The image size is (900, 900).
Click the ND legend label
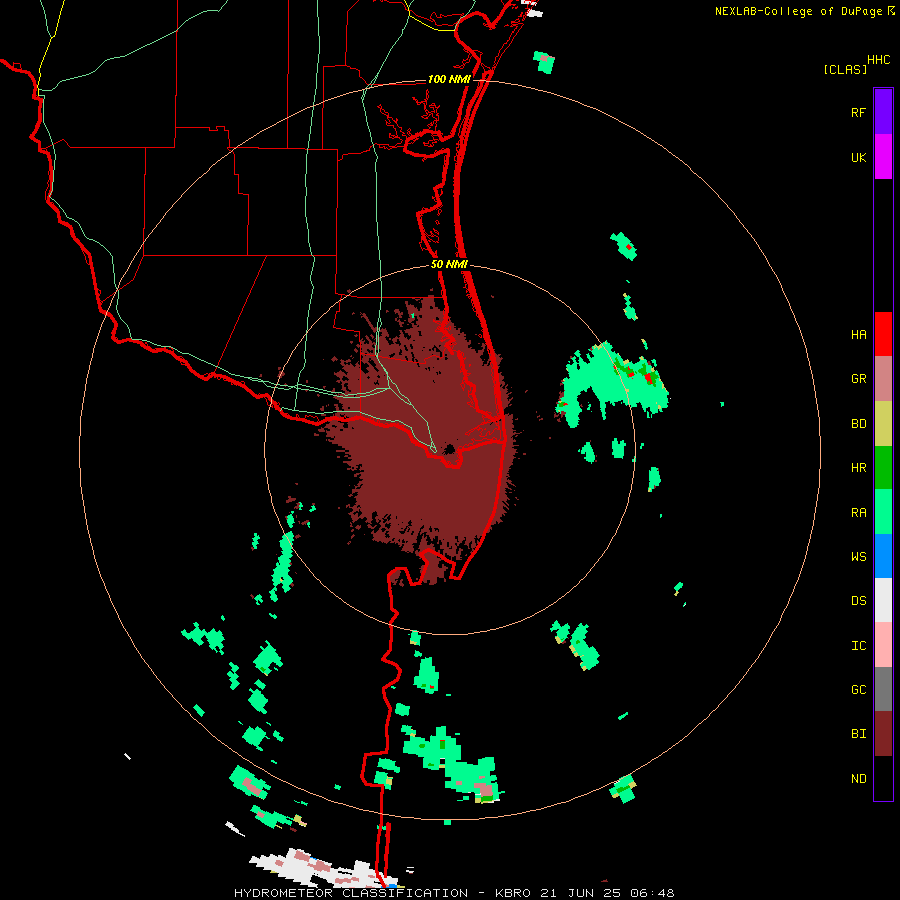(858, 779)
